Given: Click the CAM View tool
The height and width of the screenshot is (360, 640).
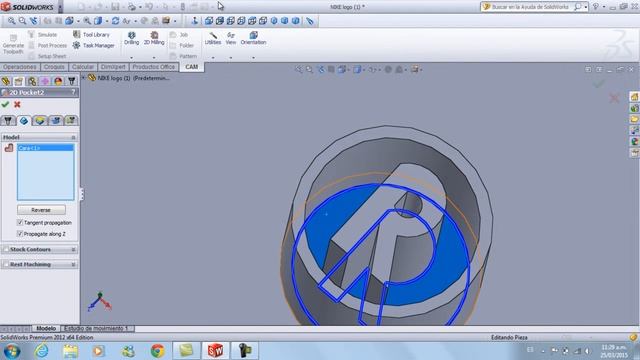Looking at the screenshot, I should [231, 38].
